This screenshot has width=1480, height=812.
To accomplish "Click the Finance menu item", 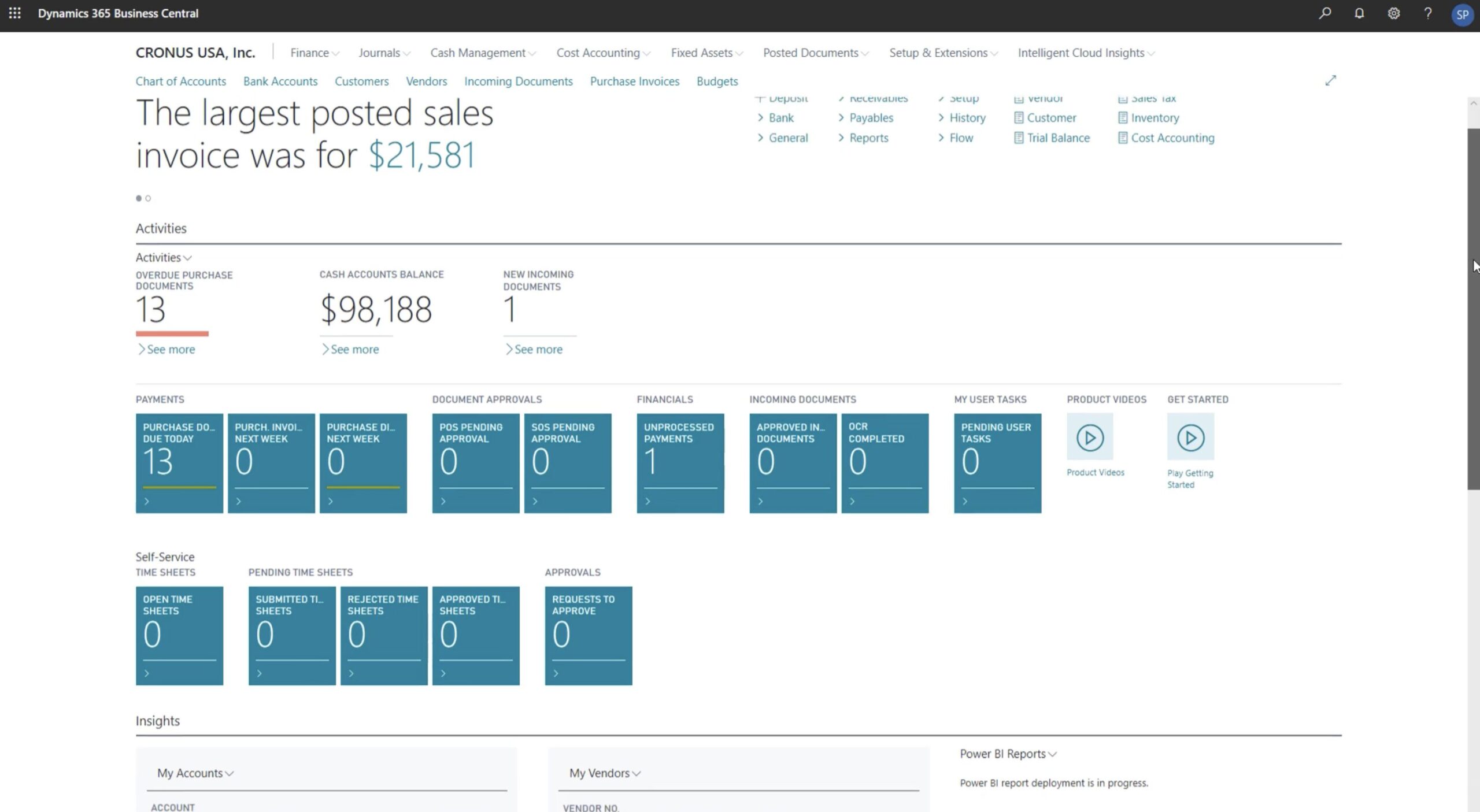I will [310, 52].
